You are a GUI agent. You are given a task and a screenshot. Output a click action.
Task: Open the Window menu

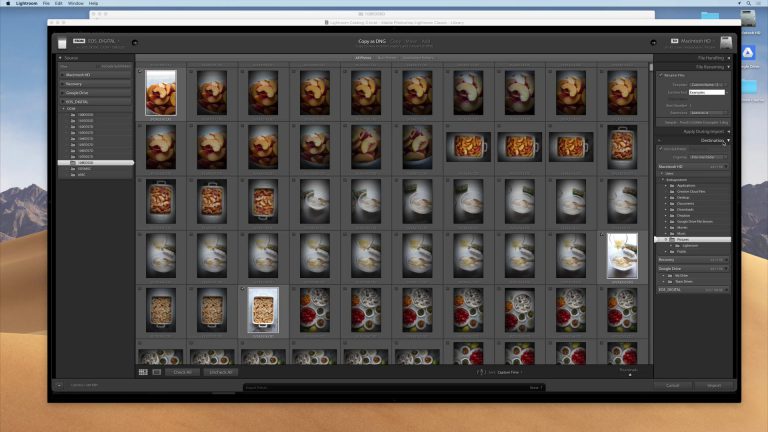click(75, 3)
